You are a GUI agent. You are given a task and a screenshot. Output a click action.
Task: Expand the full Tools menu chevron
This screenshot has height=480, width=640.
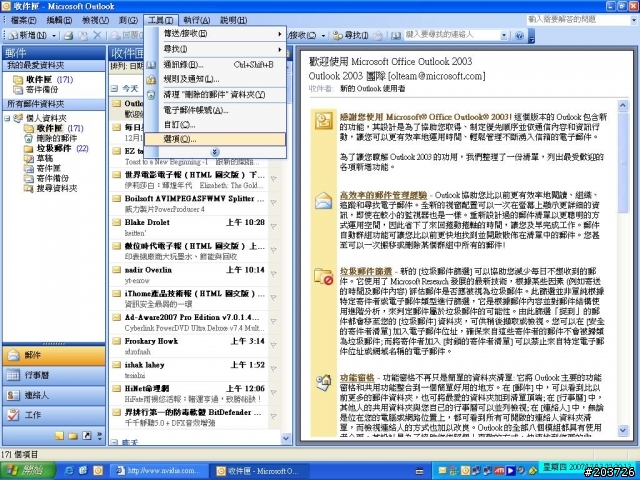click(215, 152)
